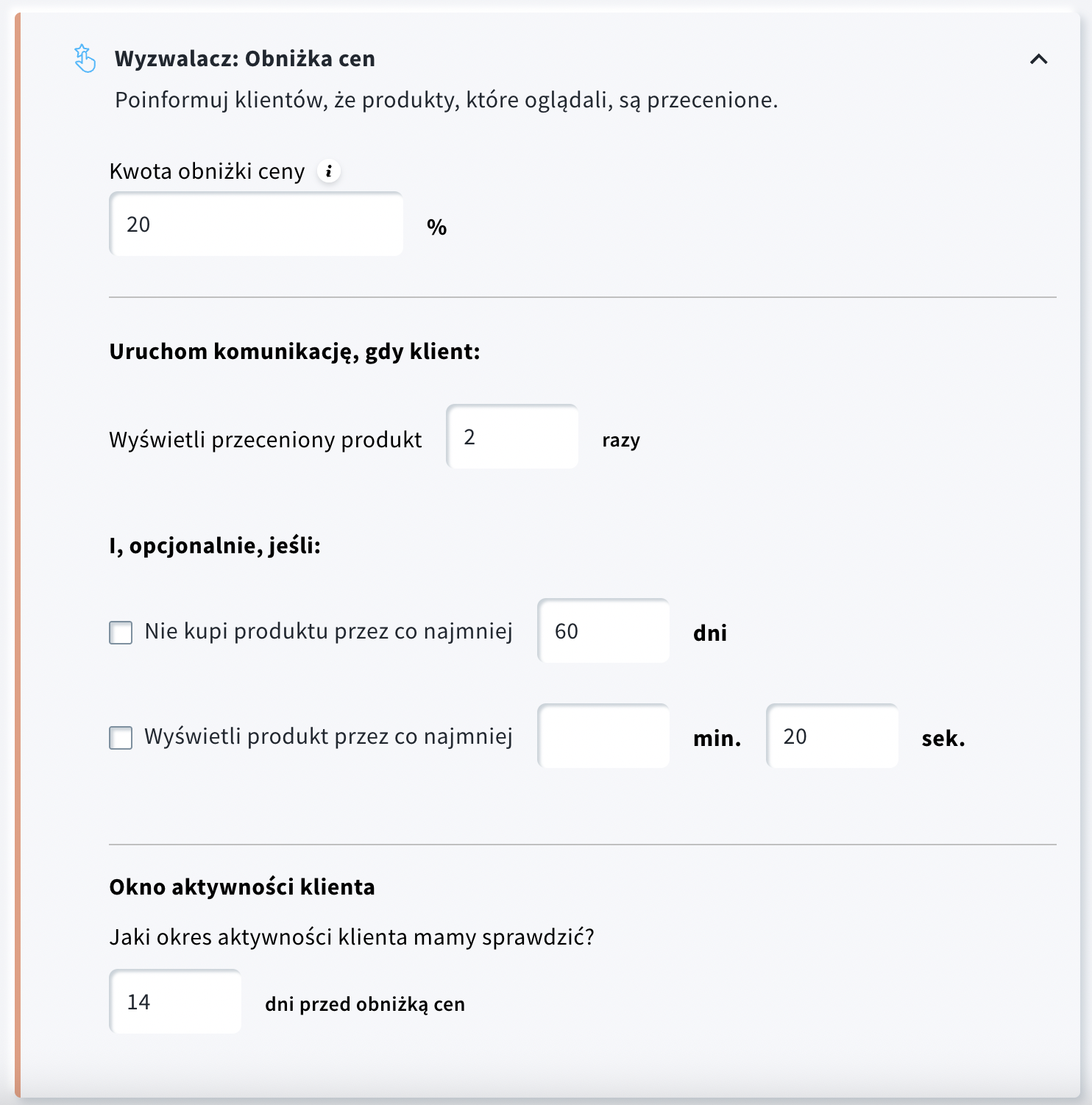Screen dimensions: 1092x1105
Task: Click the Wyzwalacz: Obniżka cen title
Action: [244, 59]
